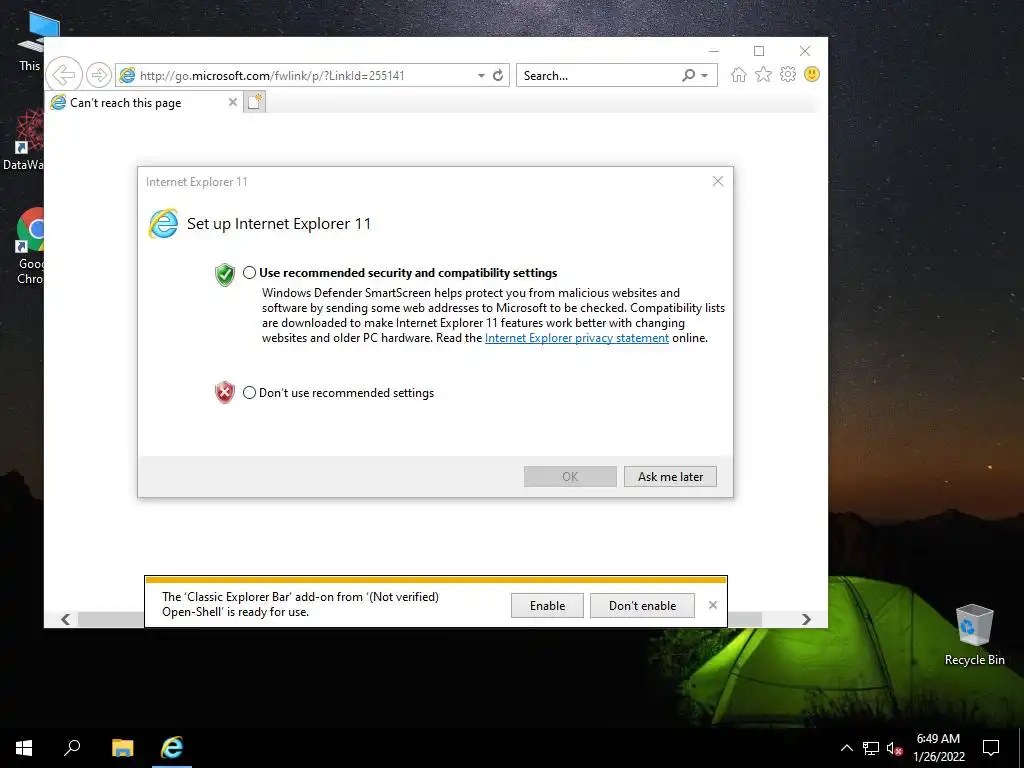Minimize the Internet Explorer window

(714, 51)
